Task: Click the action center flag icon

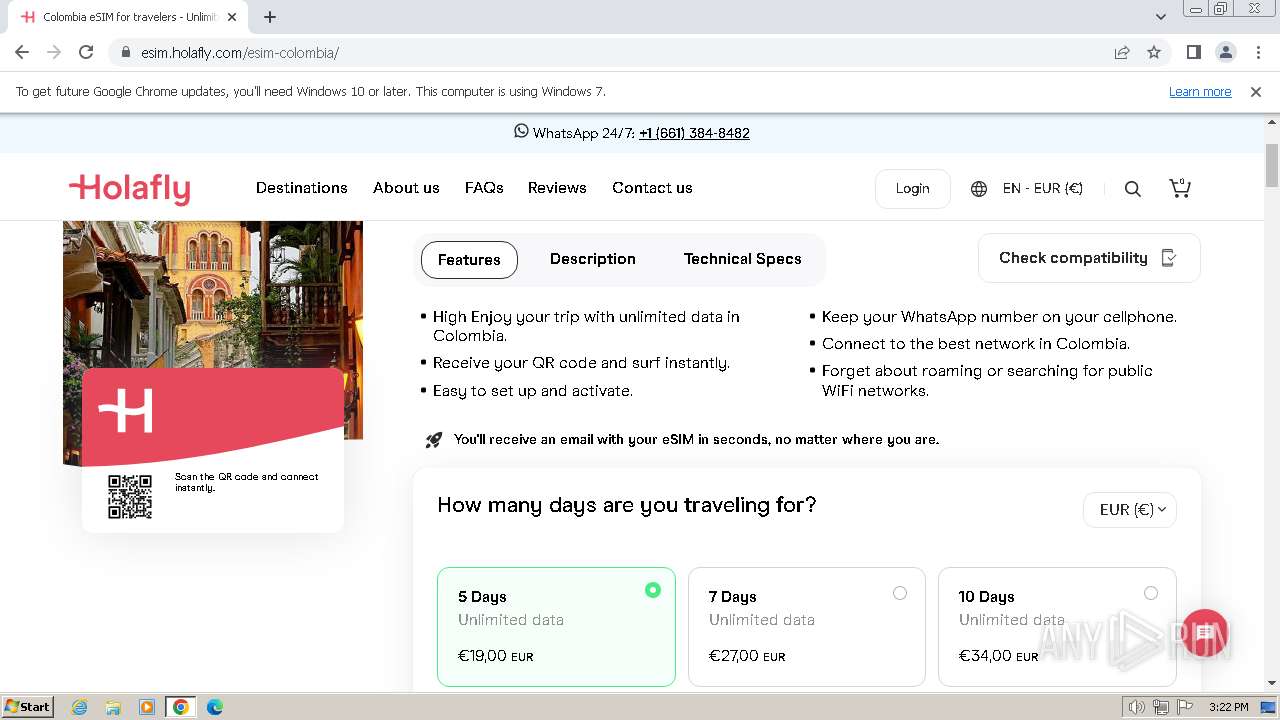Action: [x=1185, y=707]
